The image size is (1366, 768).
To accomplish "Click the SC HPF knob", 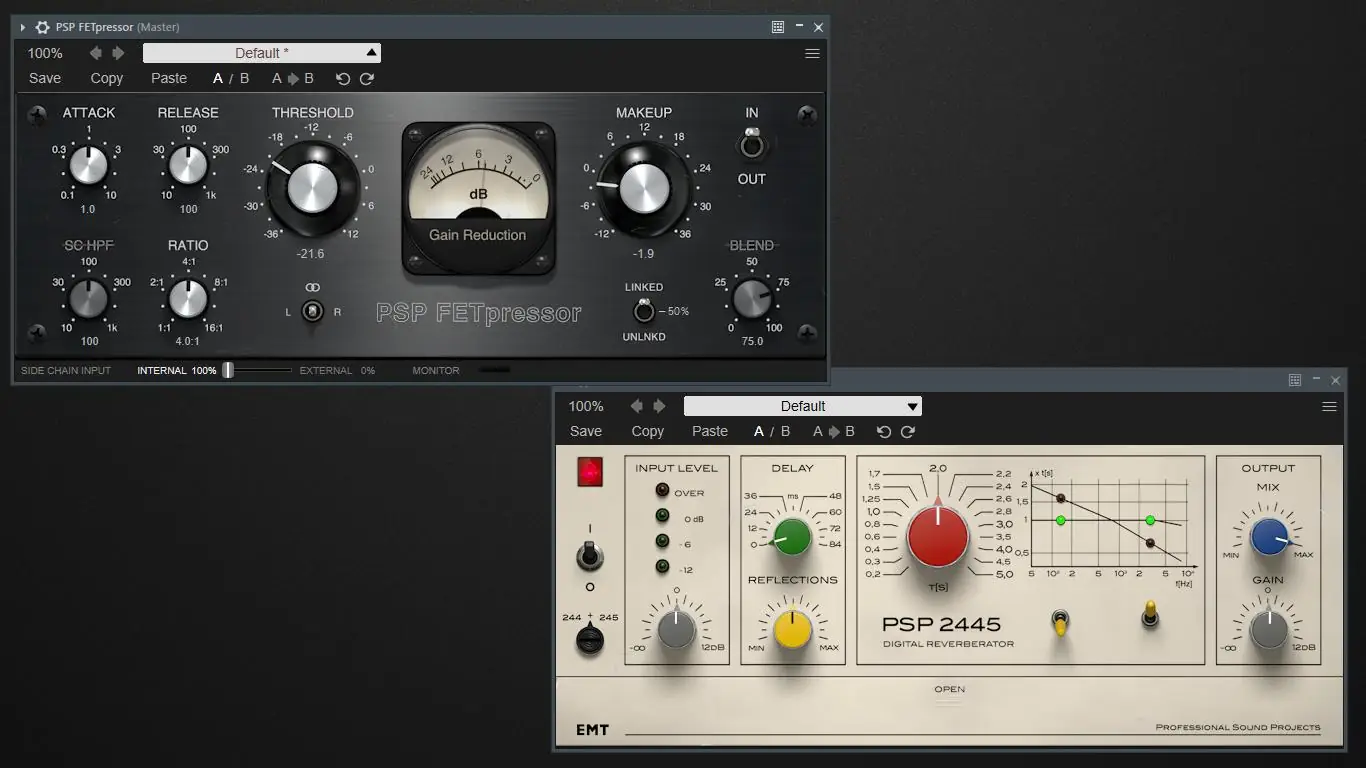I will click(x=88, y=298).
